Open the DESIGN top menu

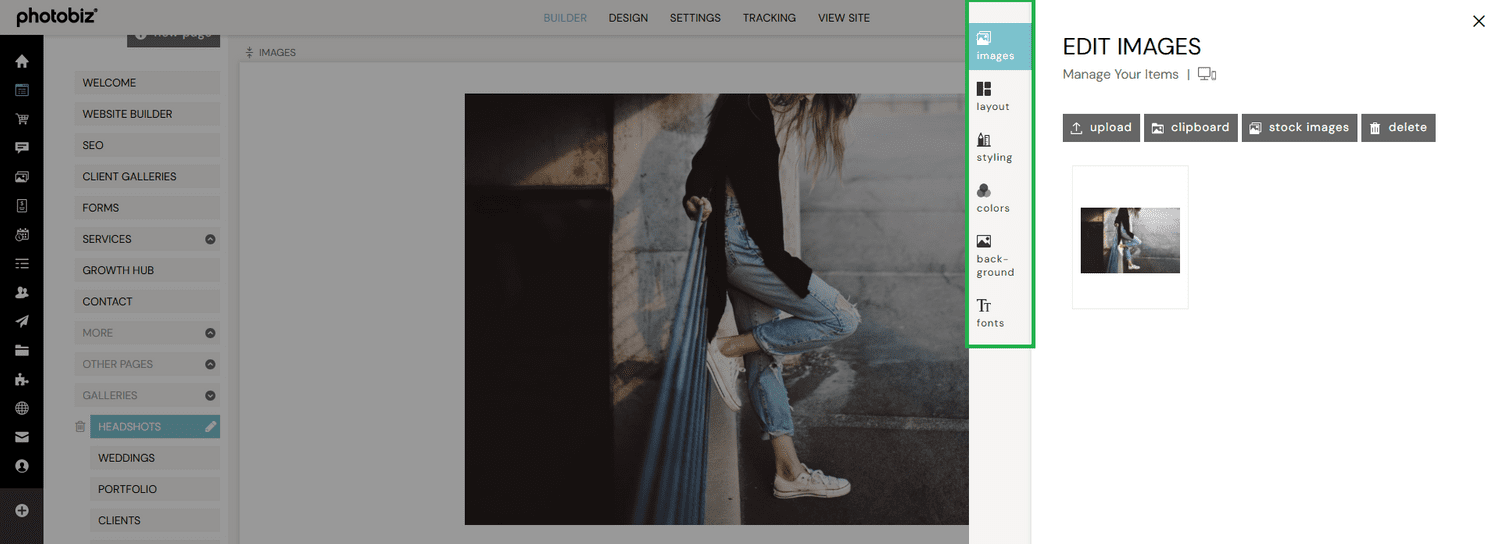628,18
